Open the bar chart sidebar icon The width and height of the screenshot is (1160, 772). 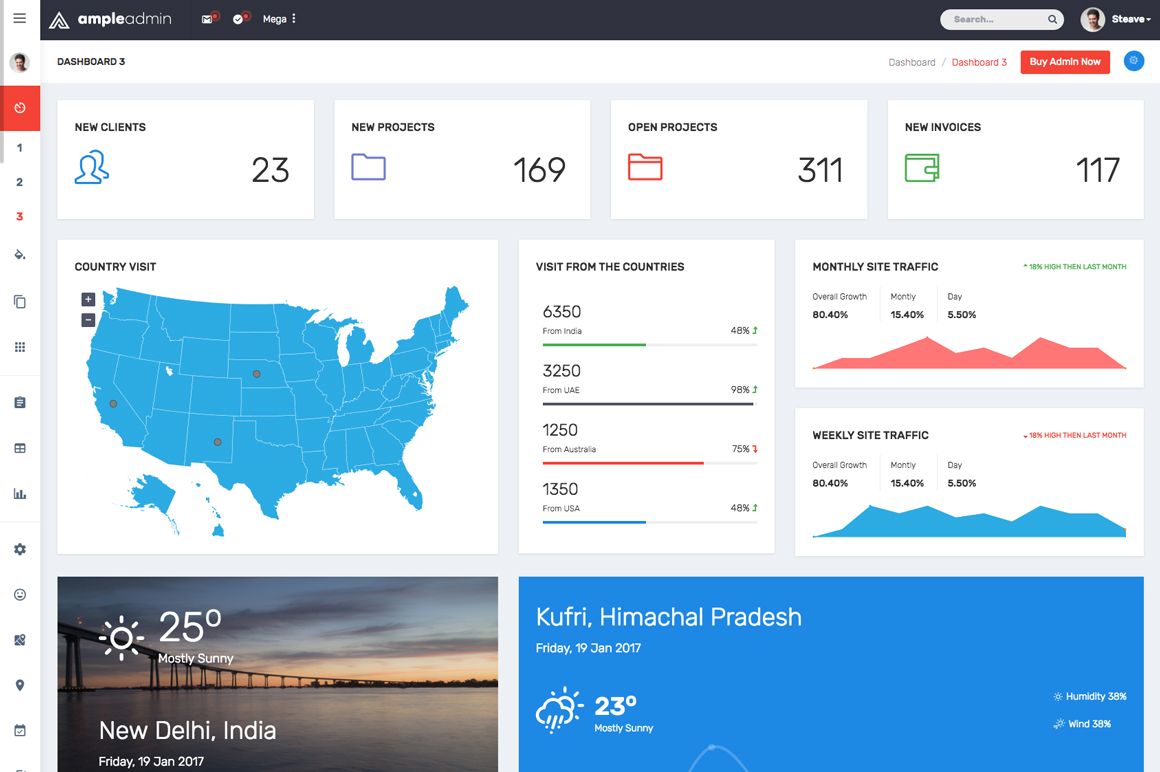click(x=20, y=493)
